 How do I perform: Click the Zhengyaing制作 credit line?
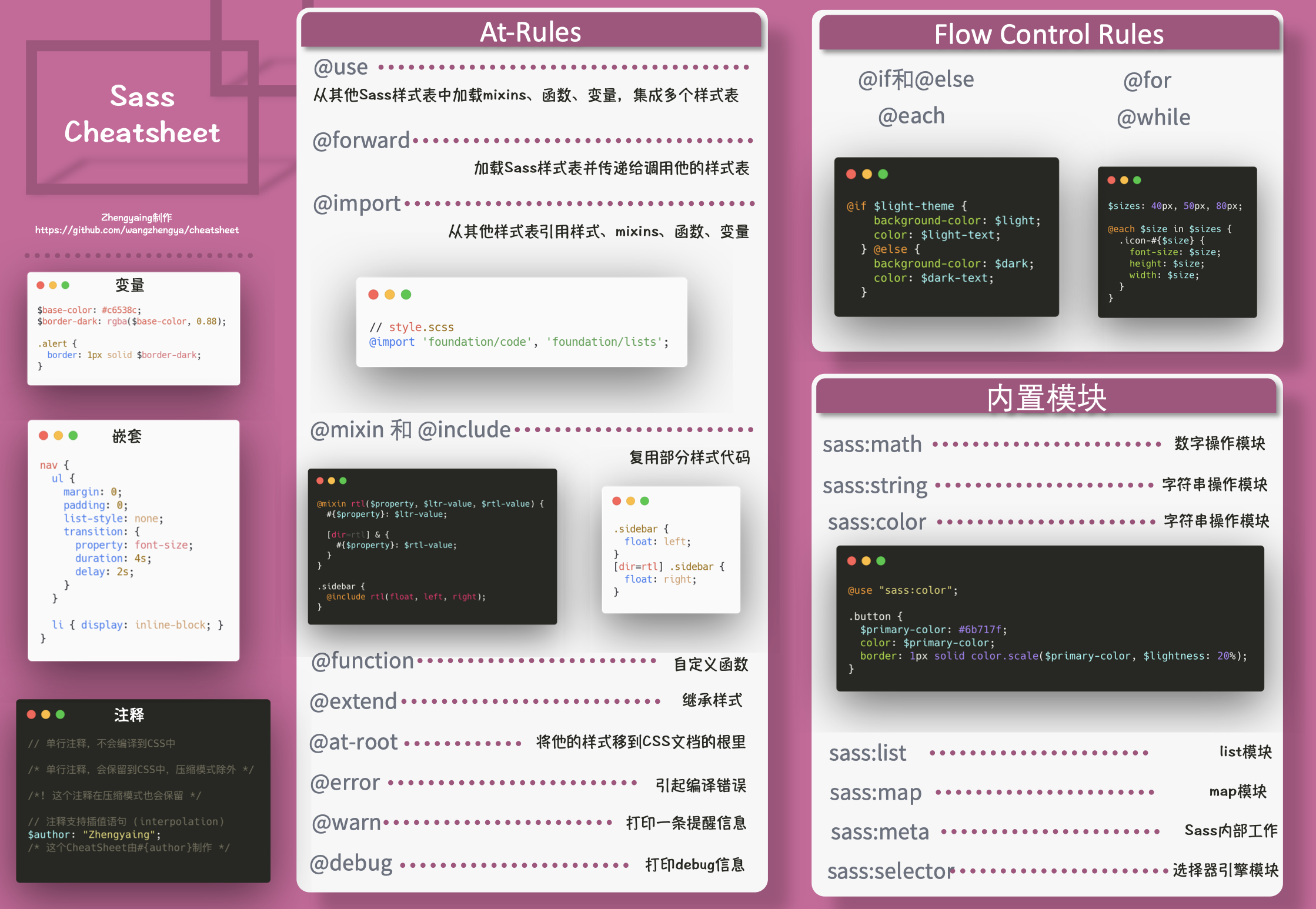[x=136, y=218]
